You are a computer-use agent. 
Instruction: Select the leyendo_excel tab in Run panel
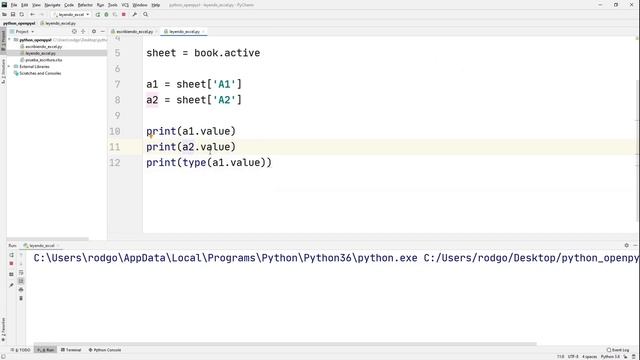click(x=41, y=245)
